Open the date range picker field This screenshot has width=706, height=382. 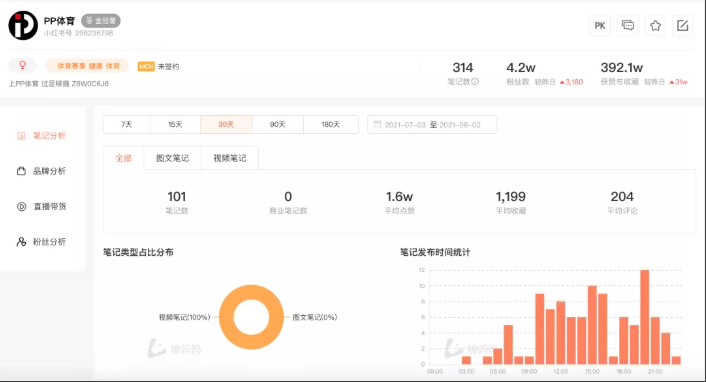432,124
